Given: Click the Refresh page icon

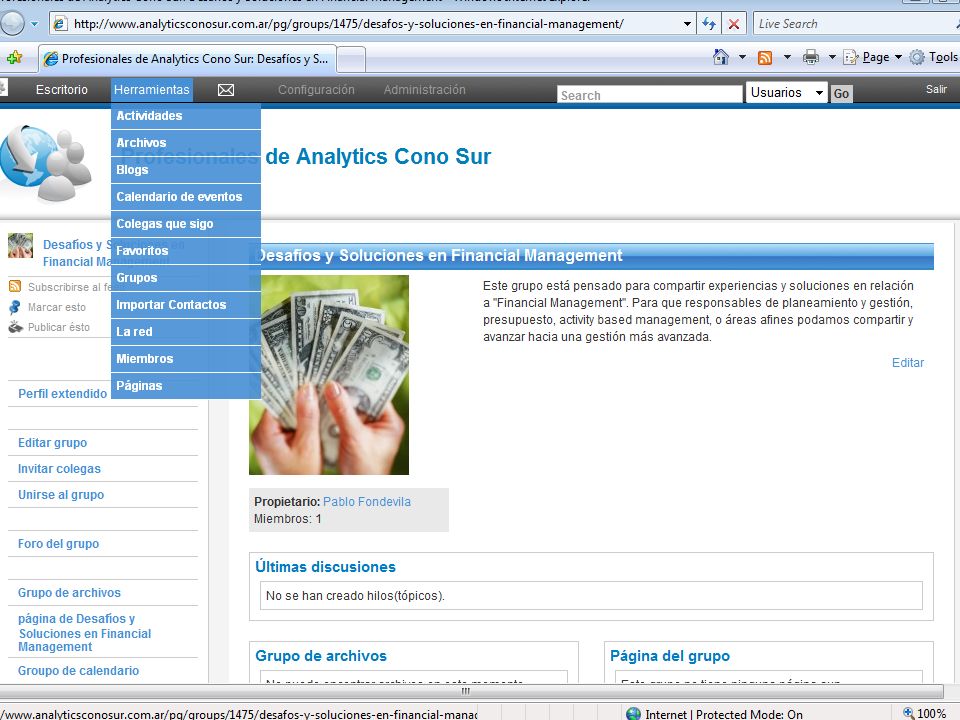Looking at the screenshot, I should click(x=709, y=24).
